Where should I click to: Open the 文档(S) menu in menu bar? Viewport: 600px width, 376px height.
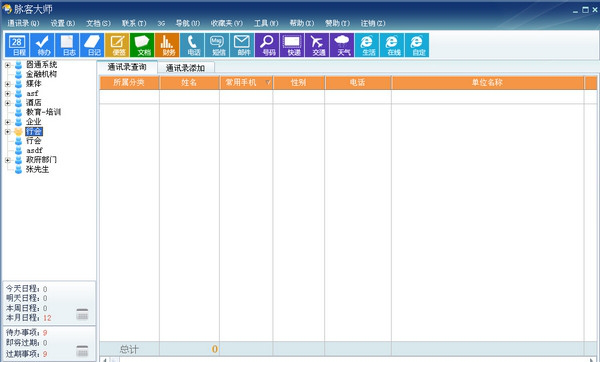98,23
